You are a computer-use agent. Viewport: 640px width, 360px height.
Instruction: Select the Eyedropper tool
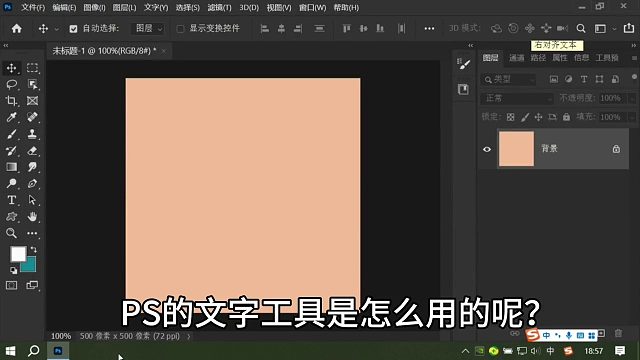11,118
